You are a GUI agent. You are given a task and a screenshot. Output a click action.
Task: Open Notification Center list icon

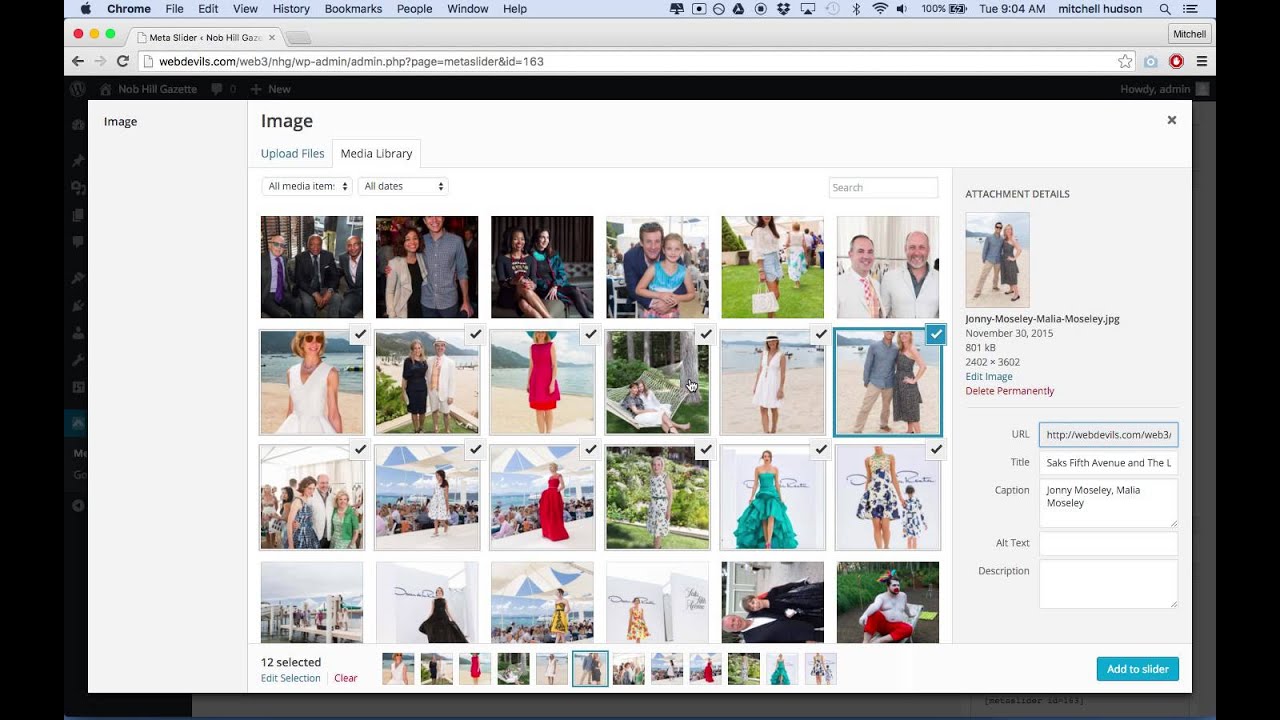point(1190,9)
